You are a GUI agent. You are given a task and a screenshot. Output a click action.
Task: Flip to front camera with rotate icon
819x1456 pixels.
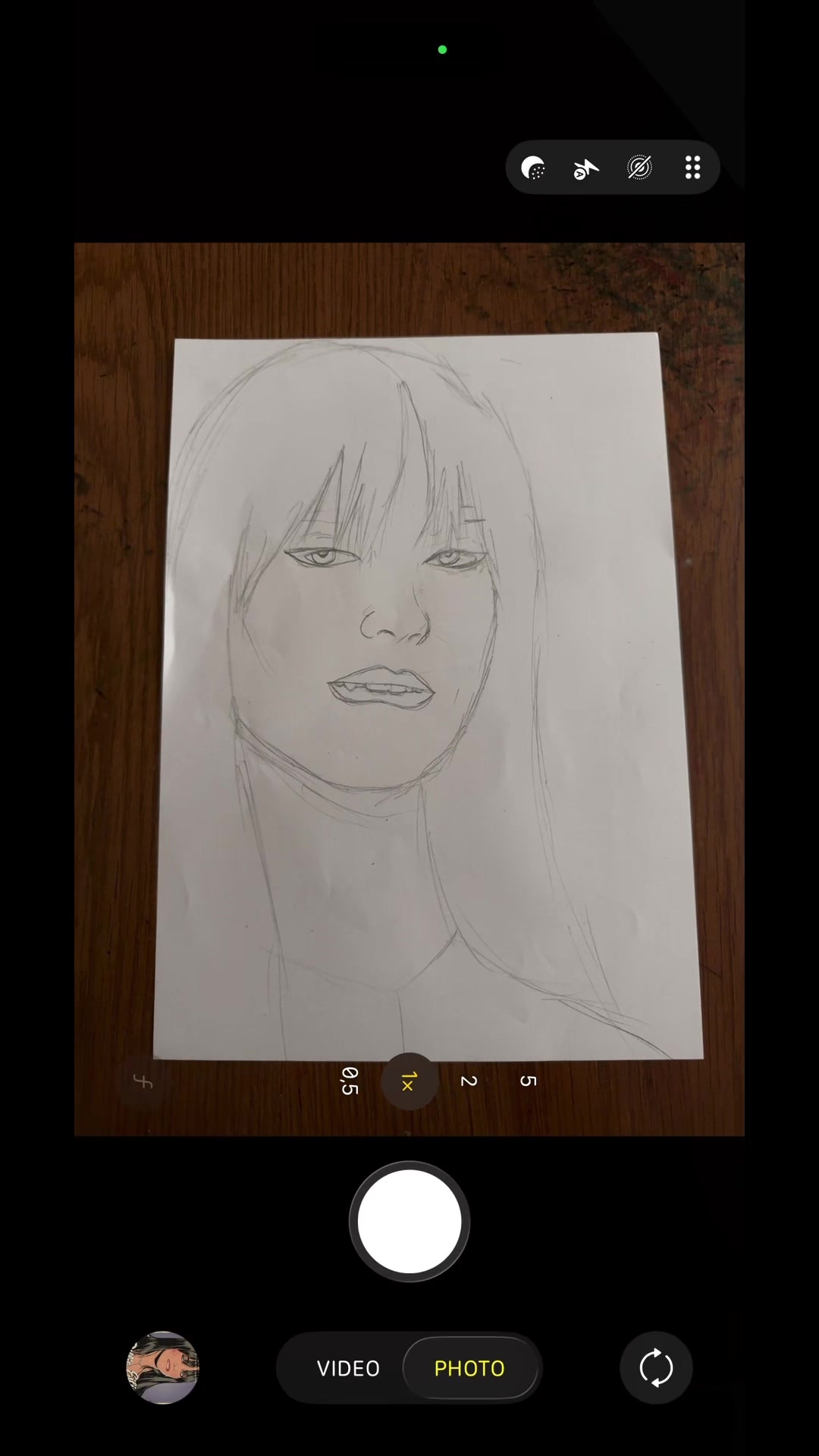[x=656, y=1368]
